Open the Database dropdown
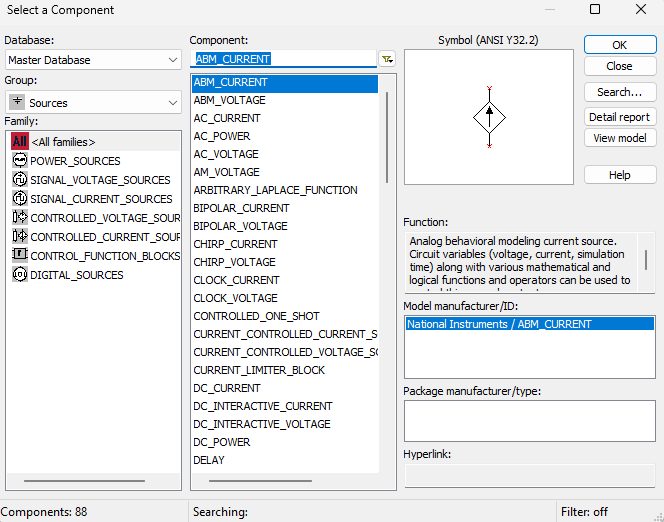664x522 pixels. pos(93,60)
